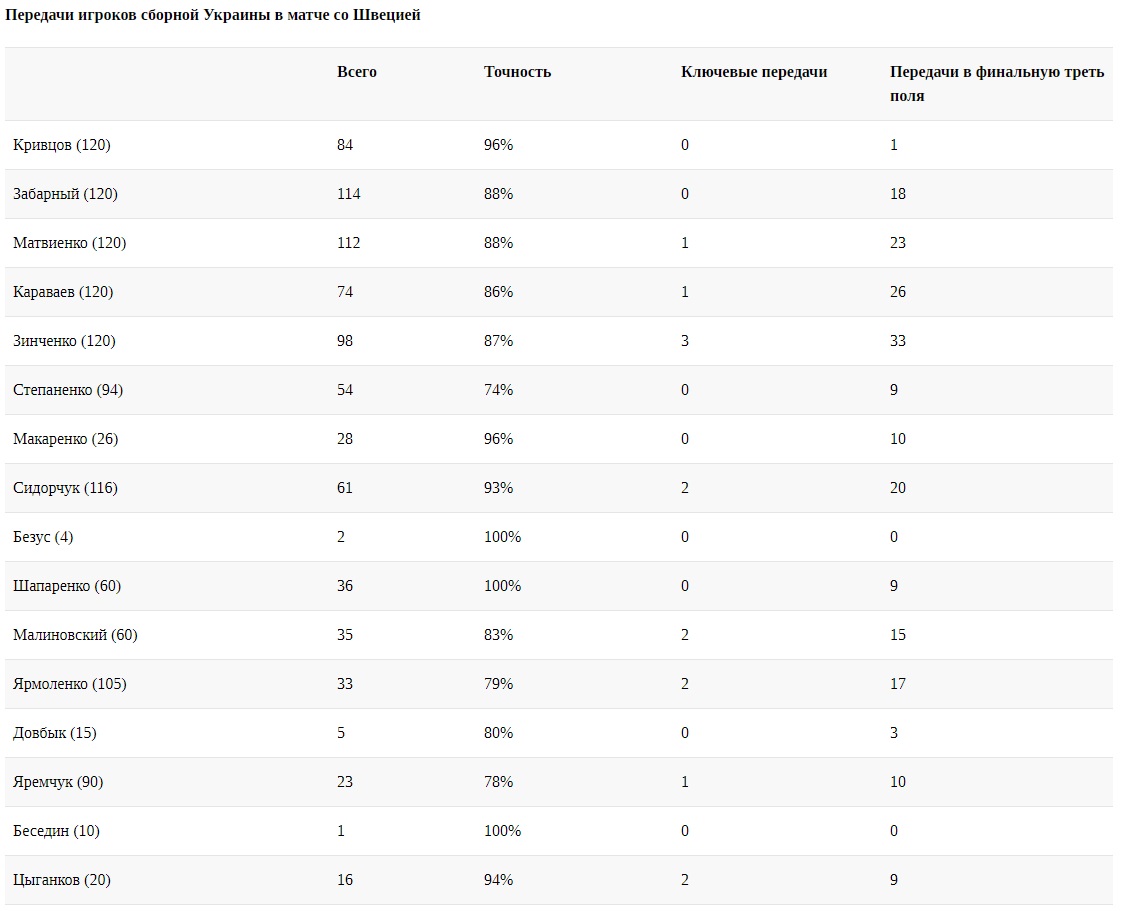Click the 'Довбык (15)' row label
The width and height of the screenshot is (1121, 911).
[55, 733]
